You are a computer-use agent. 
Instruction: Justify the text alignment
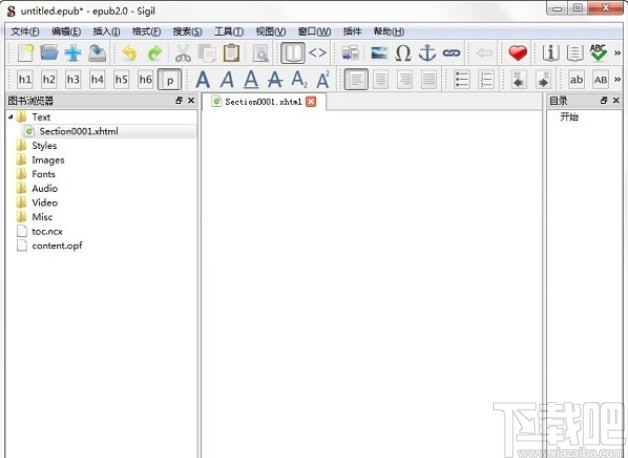pos(429,79)
